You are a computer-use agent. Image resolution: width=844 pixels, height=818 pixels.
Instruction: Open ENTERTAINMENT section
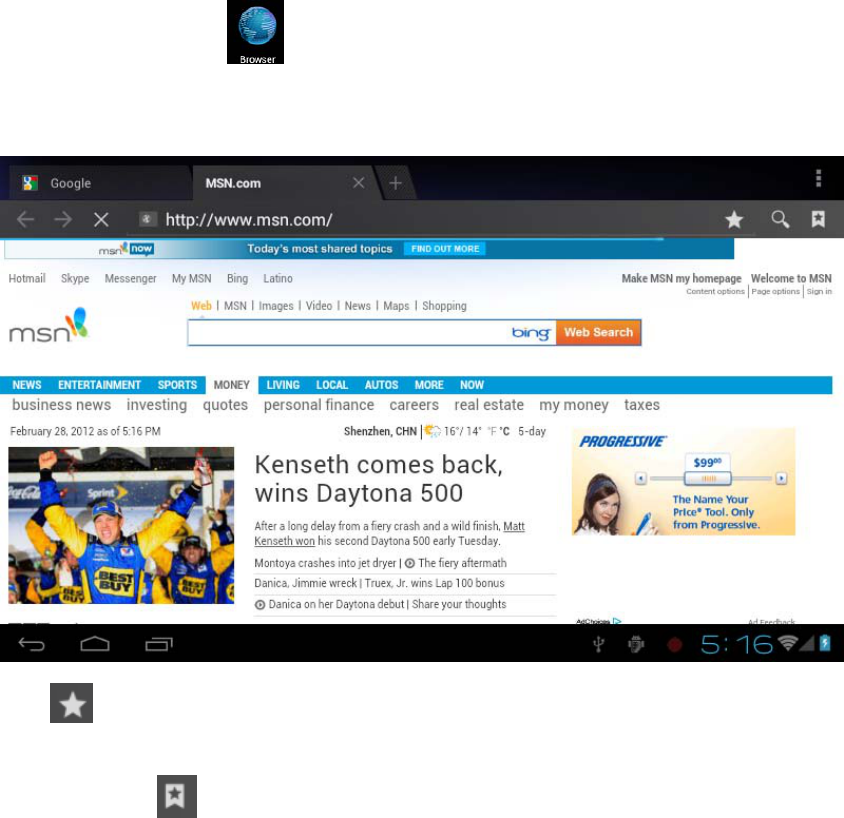point(100,385)
